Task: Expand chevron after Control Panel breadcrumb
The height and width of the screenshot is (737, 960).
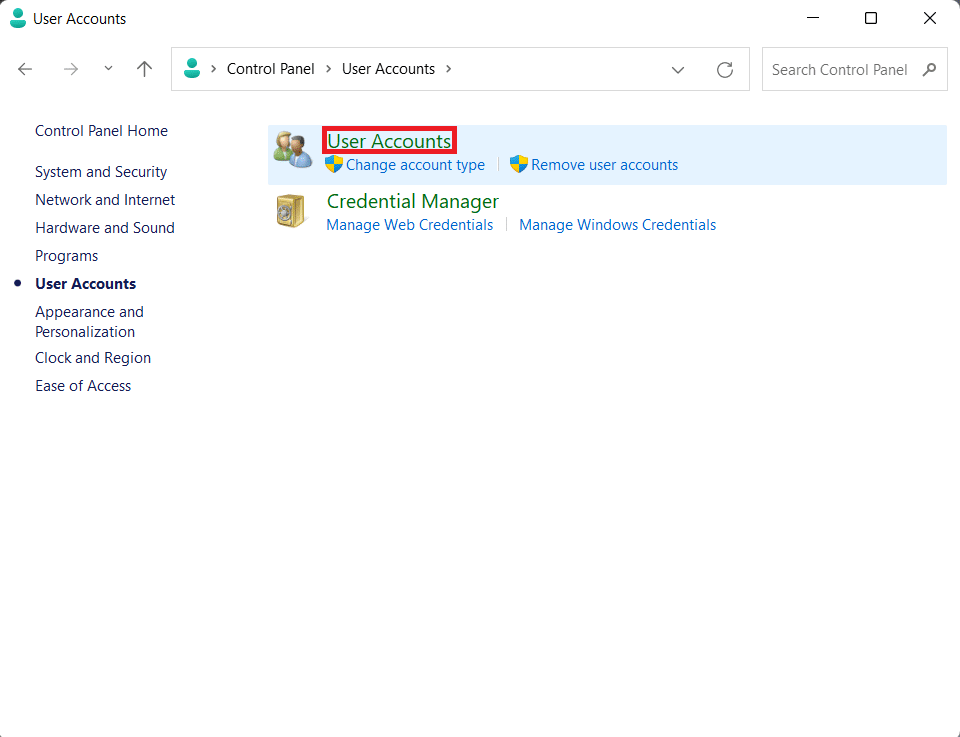Action: (x=328, y=69)
